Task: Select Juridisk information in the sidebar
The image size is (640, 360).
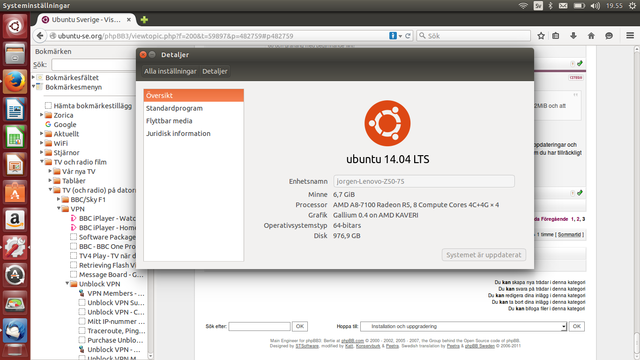Action: [193, 133]
